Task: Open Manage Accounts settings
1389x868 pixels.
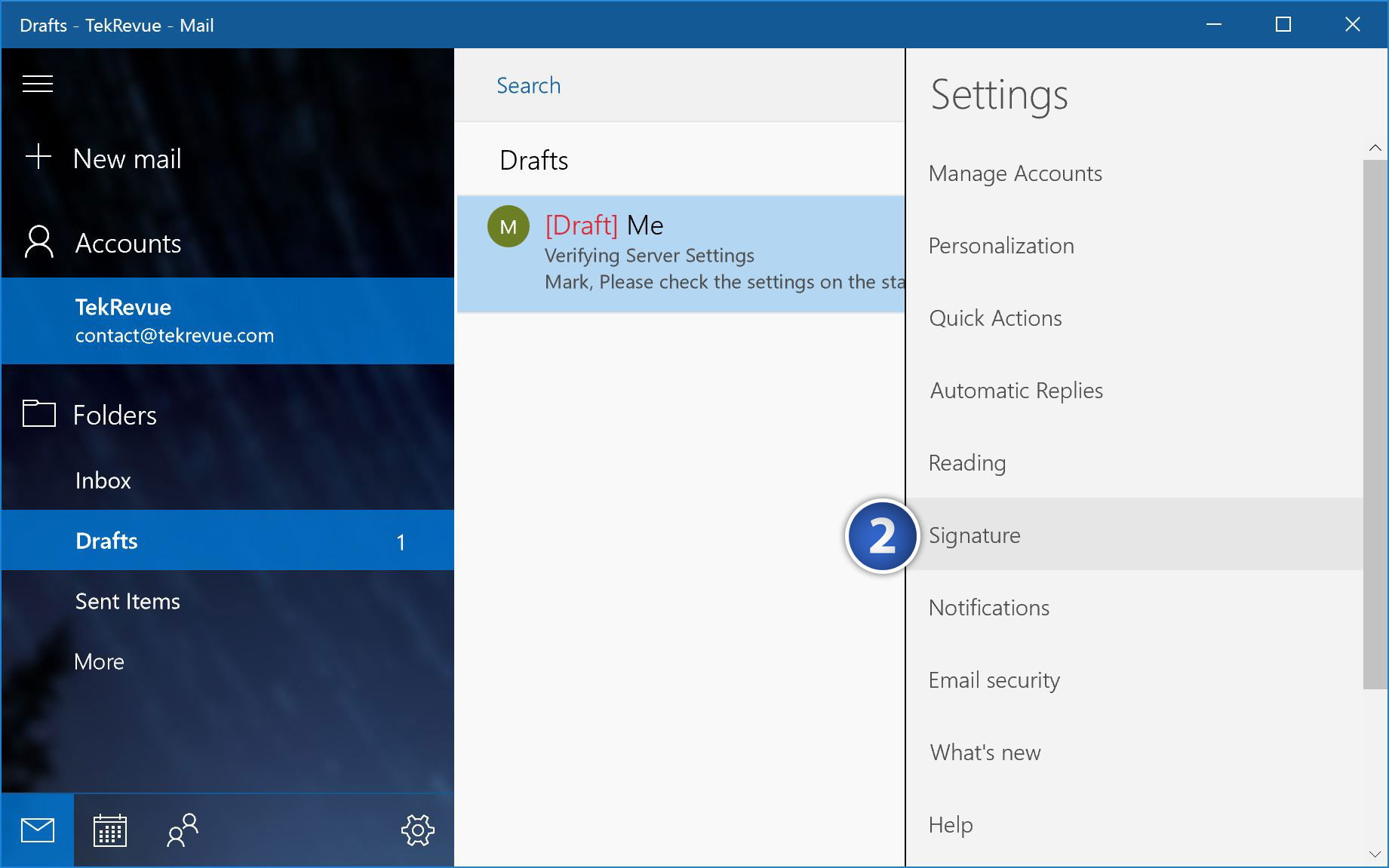Action: pos(1135,173)
